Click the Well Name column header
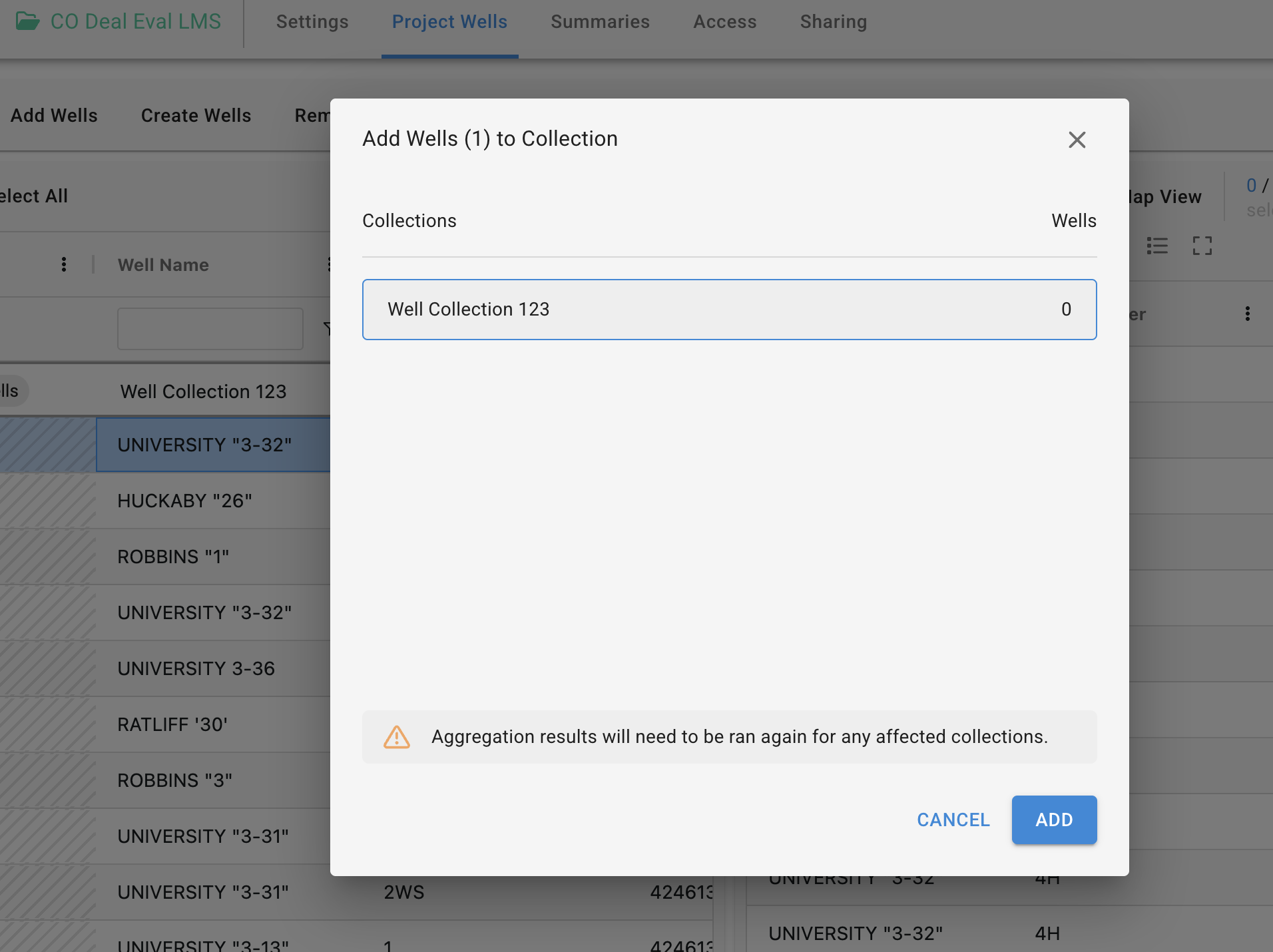The height and width of the screenshot is (952, 1273). pos(163,265)
